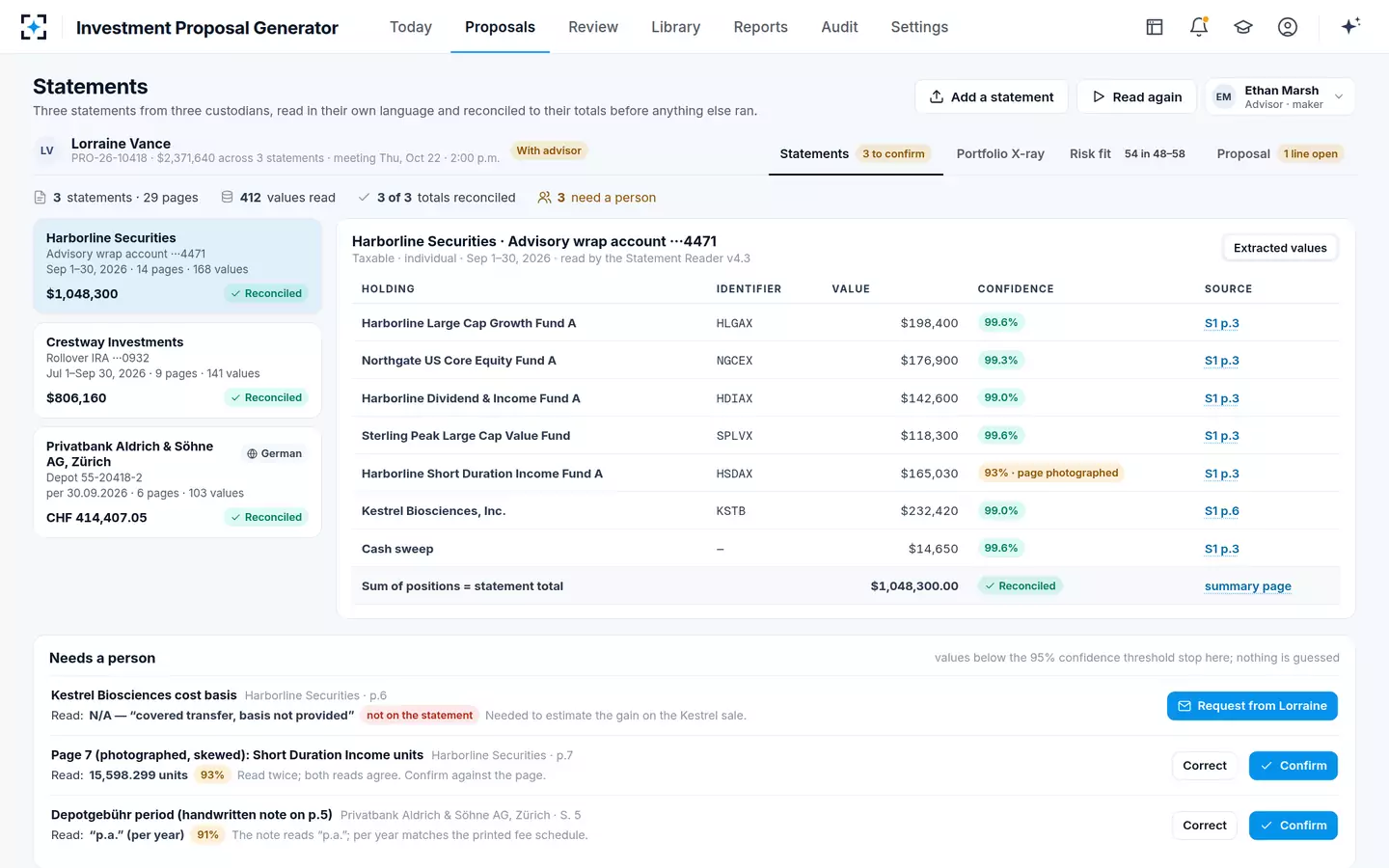
Task: Go to the Today tab
Action: point(411,27)
